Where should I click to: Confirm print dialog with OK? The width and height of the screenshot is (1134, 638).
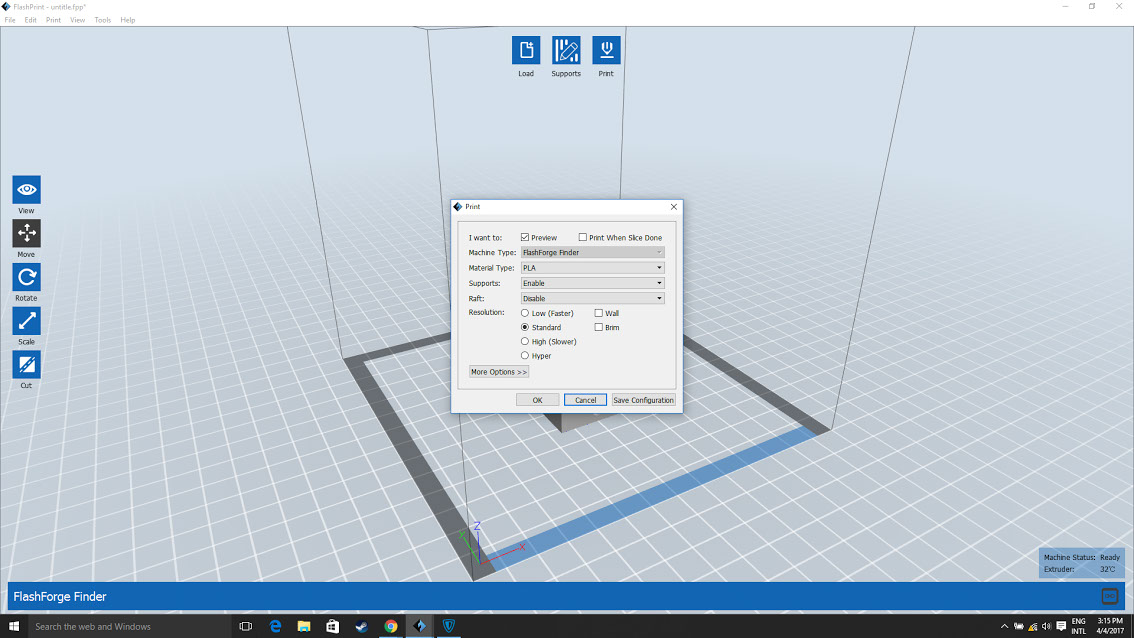(x=537, y=400)
